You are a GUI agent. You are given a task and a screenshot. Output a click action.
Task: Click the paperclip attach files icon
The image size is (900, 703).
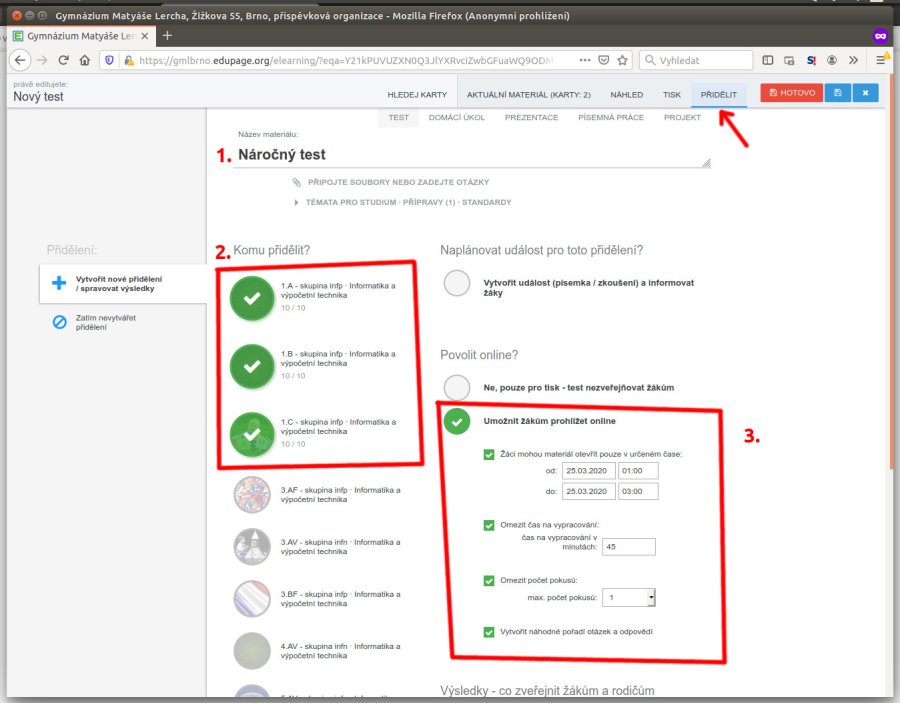click(297, 182)
